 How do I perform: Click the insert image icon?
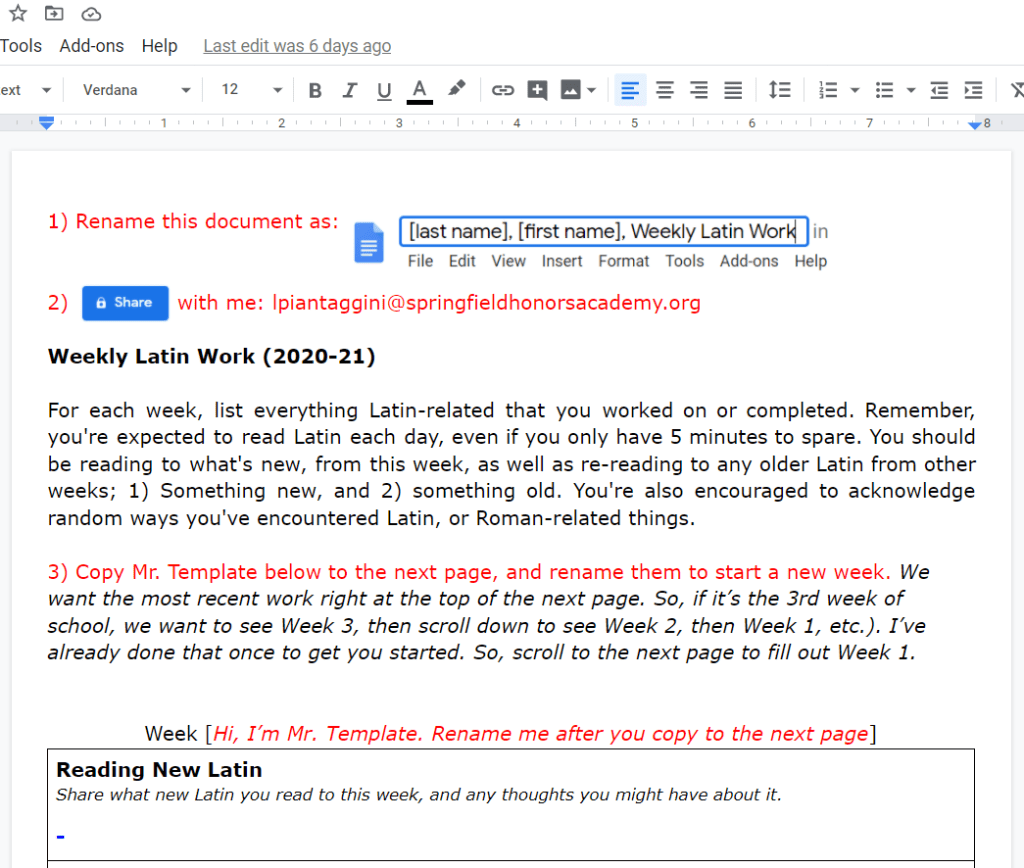click(571, 90)
